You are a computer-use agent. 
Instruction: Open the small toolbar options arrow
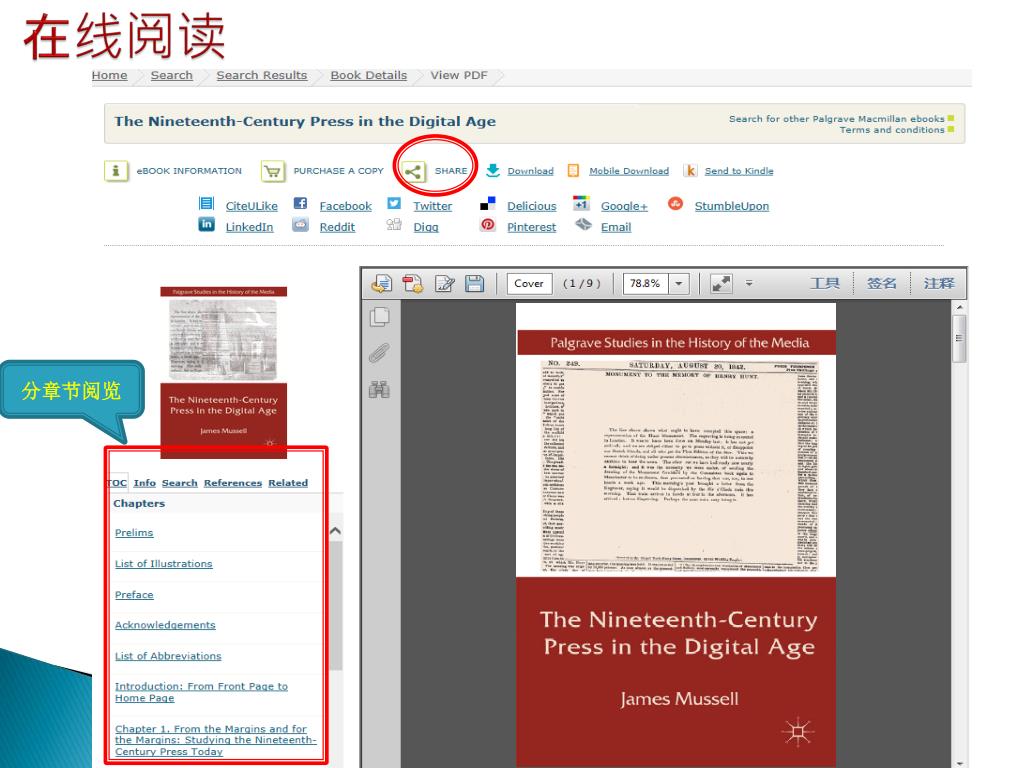[749, 283]
